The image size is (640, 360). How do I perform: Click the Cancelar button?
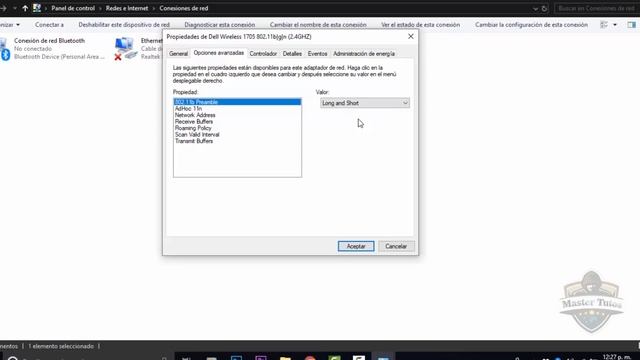(396, 246)
